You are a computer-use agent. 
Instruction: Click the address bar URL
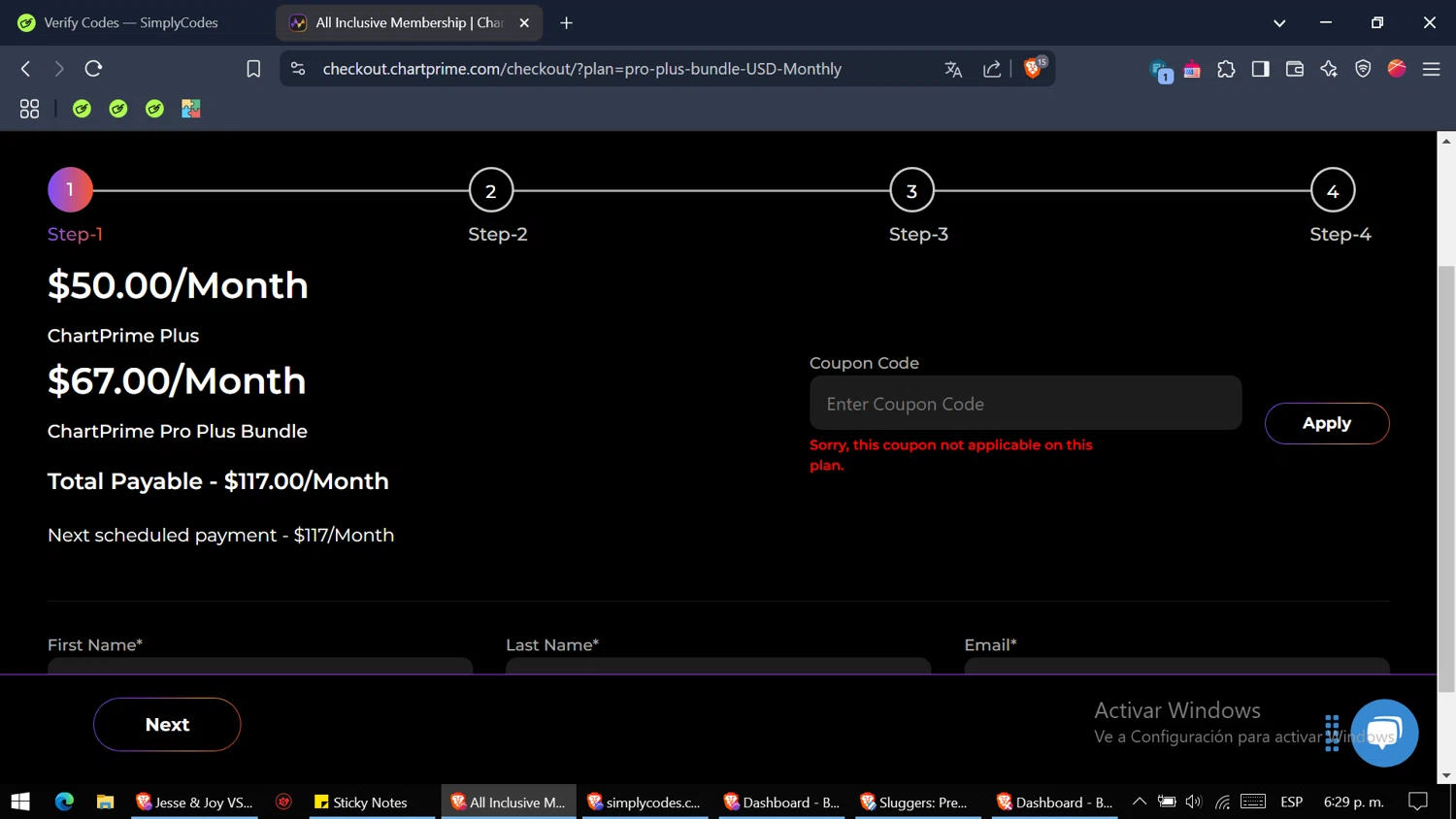click(x=581, y=69)
